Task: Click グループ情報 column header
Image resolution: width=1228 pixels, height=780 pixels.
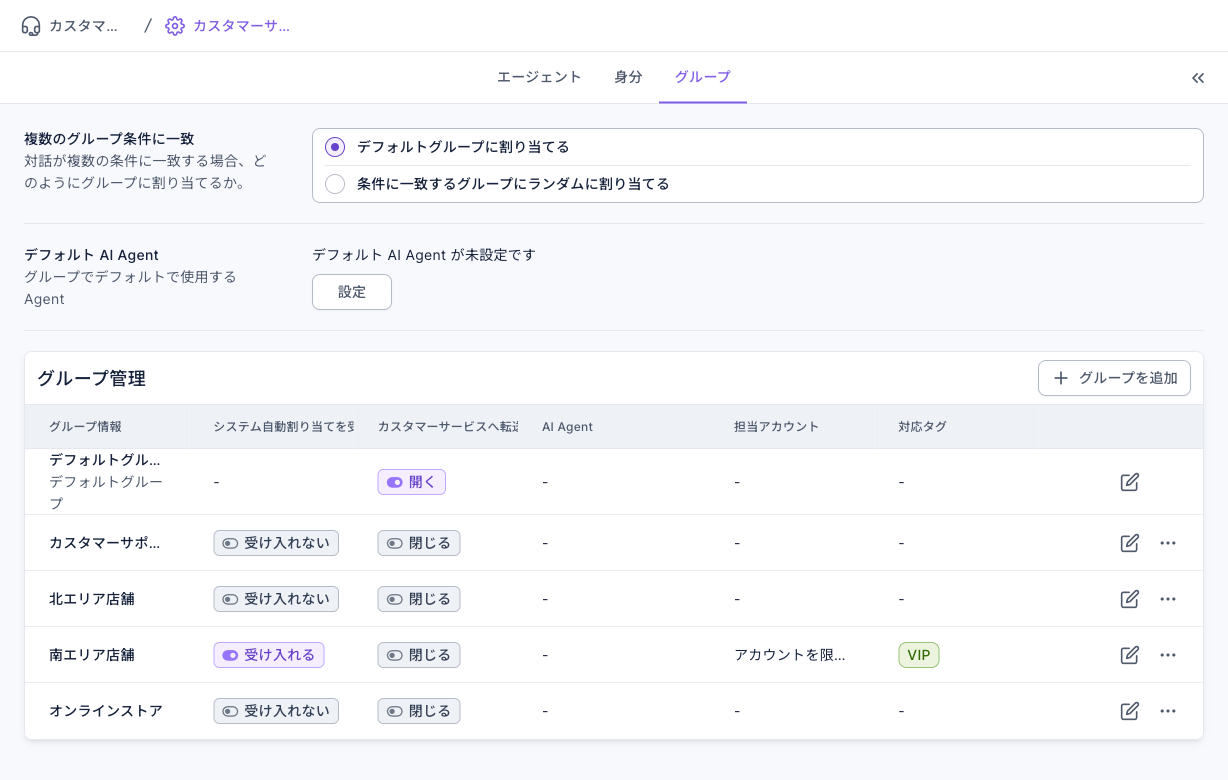Action: pyautogui.click(x=85, y=426)
